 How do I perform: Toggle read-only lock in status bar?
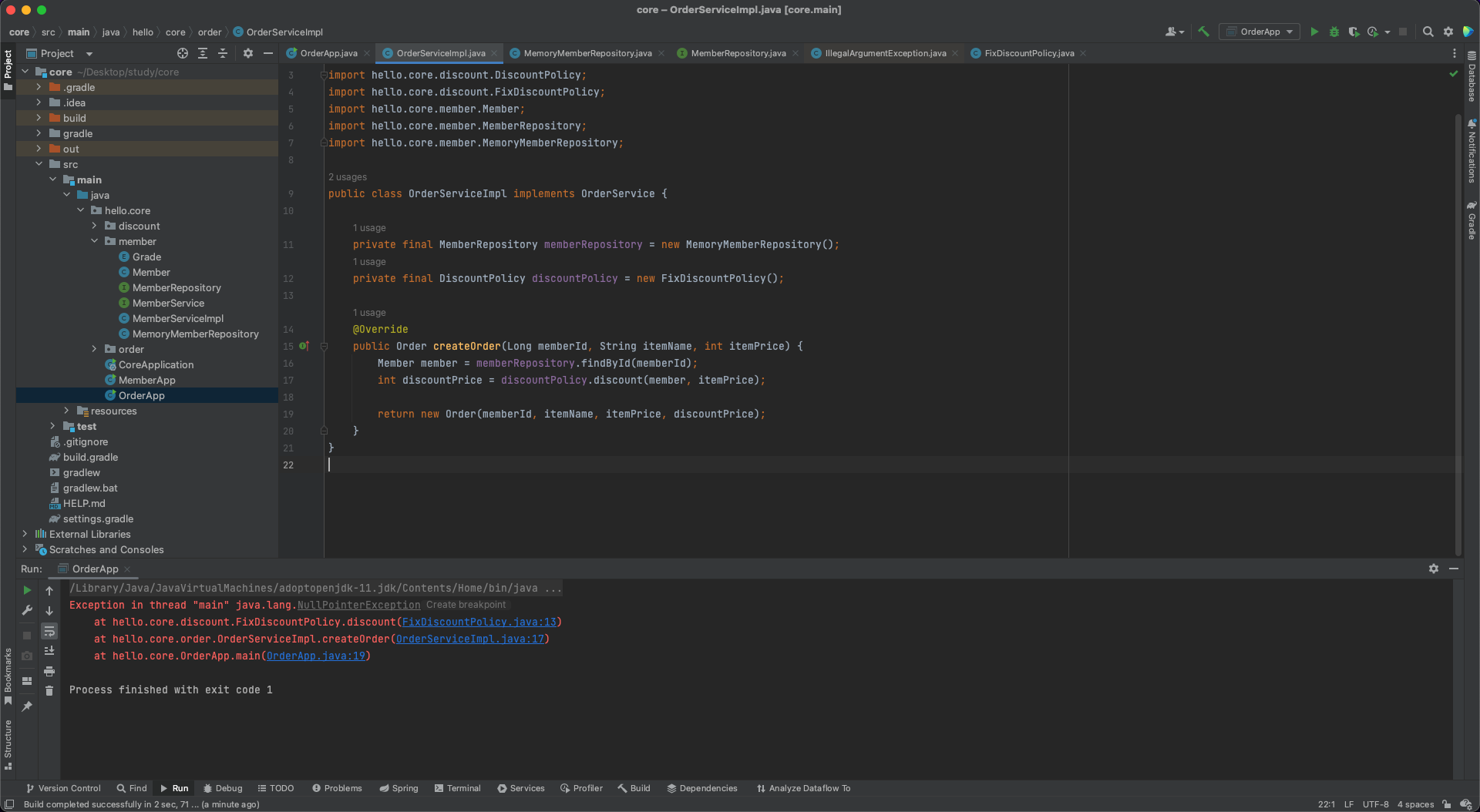[x=1447, y=804]
